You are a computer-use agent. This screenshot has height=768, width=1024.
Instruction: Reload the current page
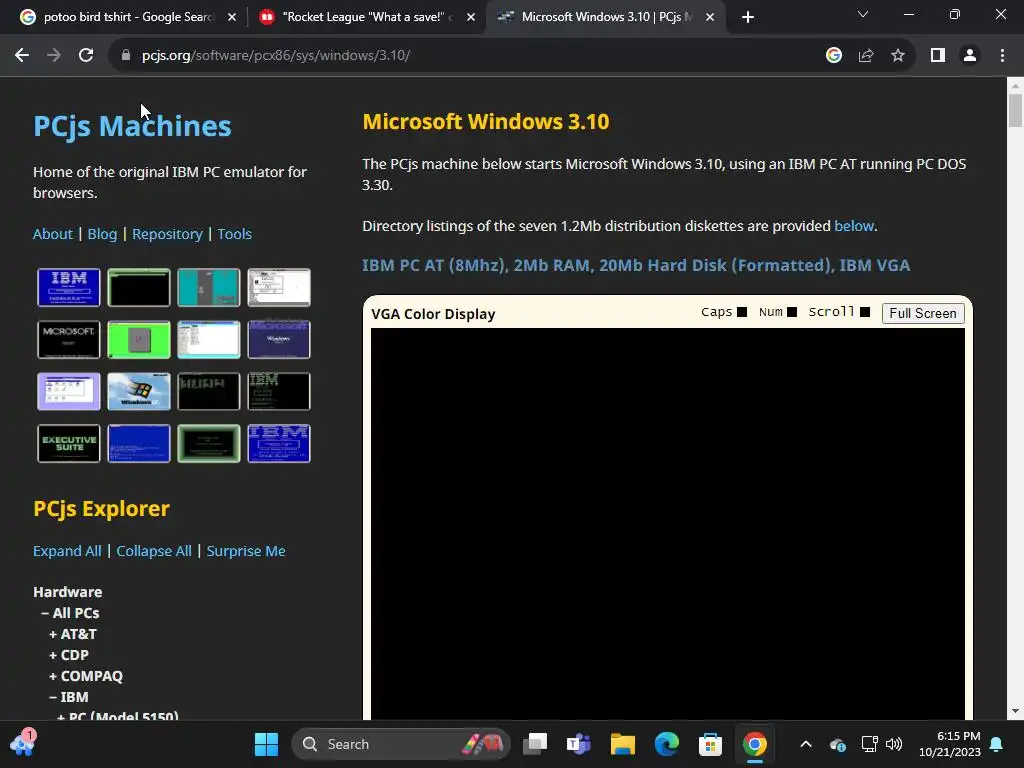[86, 56]
